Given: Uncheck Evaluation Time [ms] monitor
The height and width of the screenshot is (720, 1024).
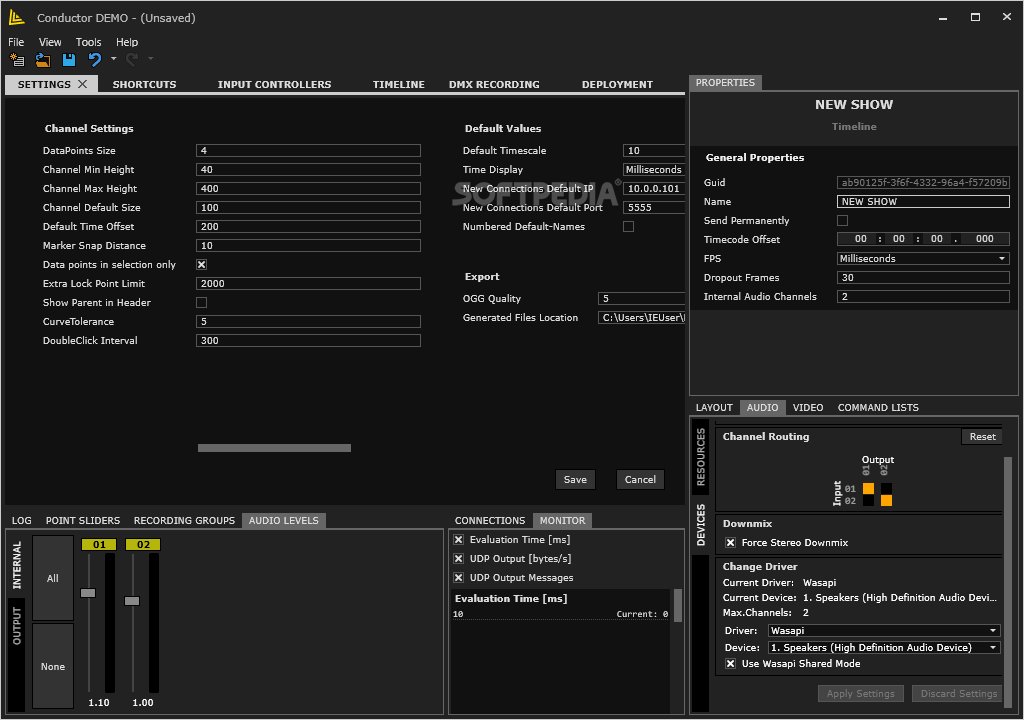Looking at the screenshot, I should point(458,540).
